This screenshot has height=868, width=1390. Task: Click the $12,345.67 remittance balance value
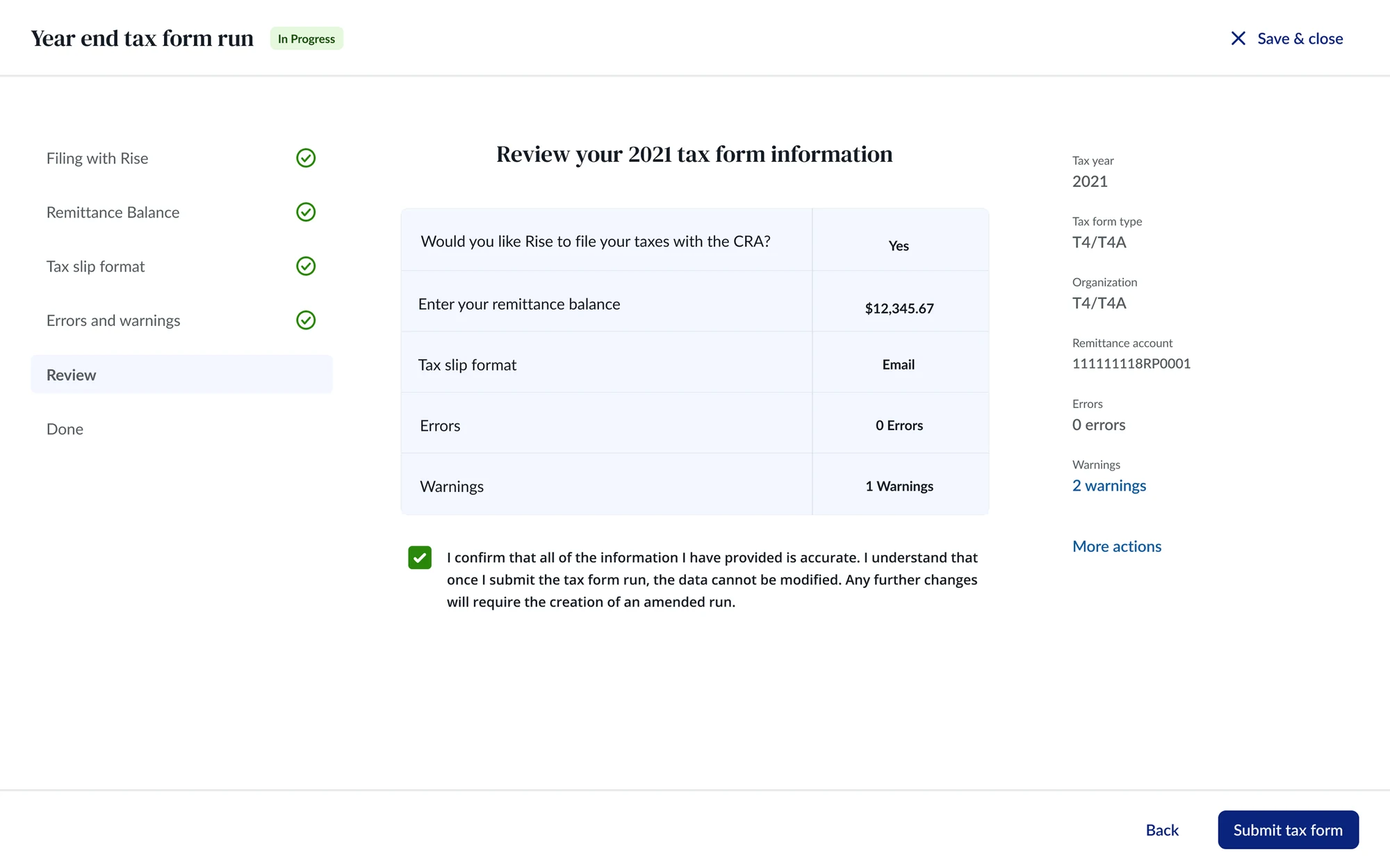coord(899,309)
